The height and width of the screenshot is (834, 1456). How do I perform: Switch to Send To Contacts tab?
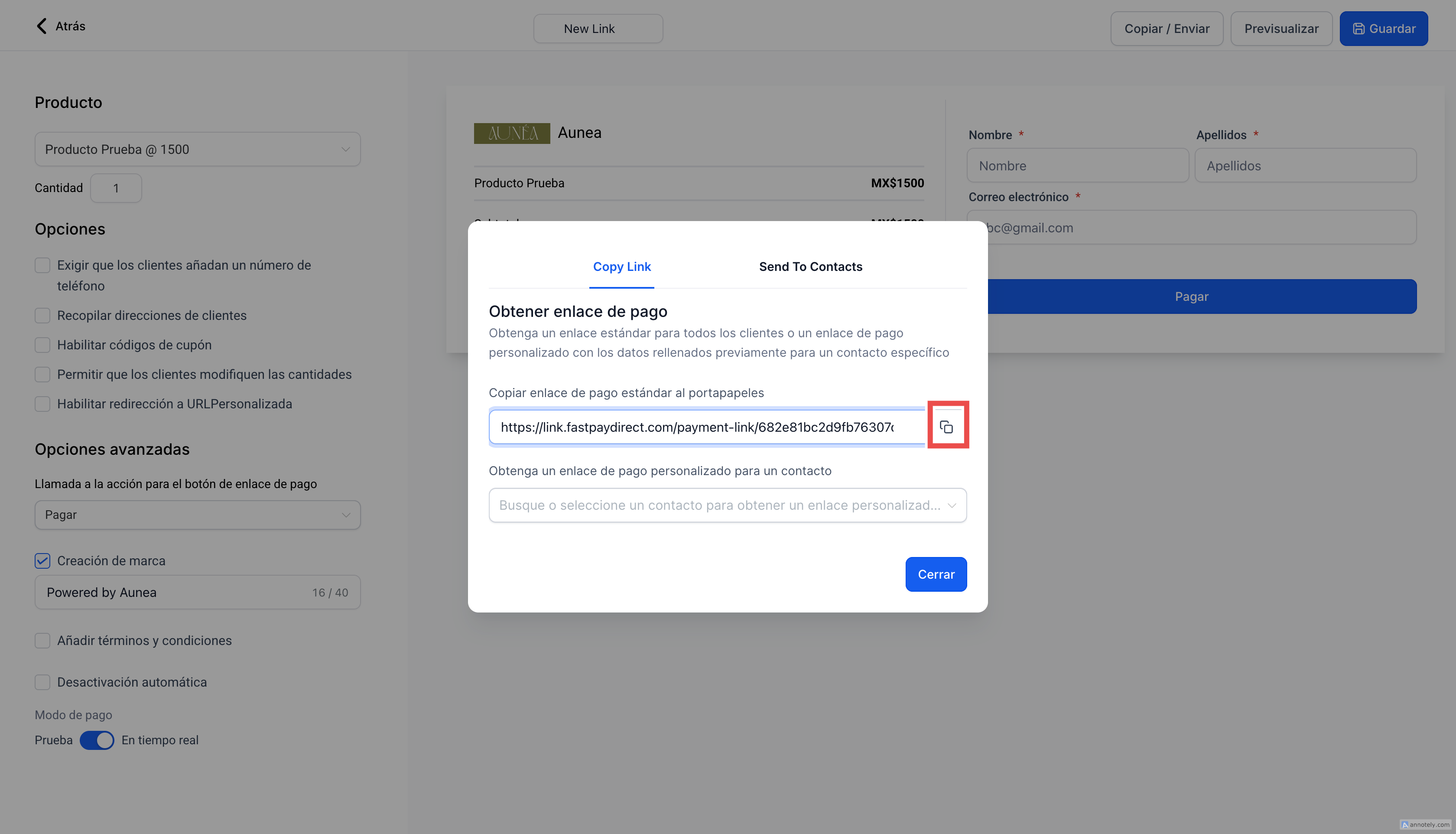tap(810, 267)
